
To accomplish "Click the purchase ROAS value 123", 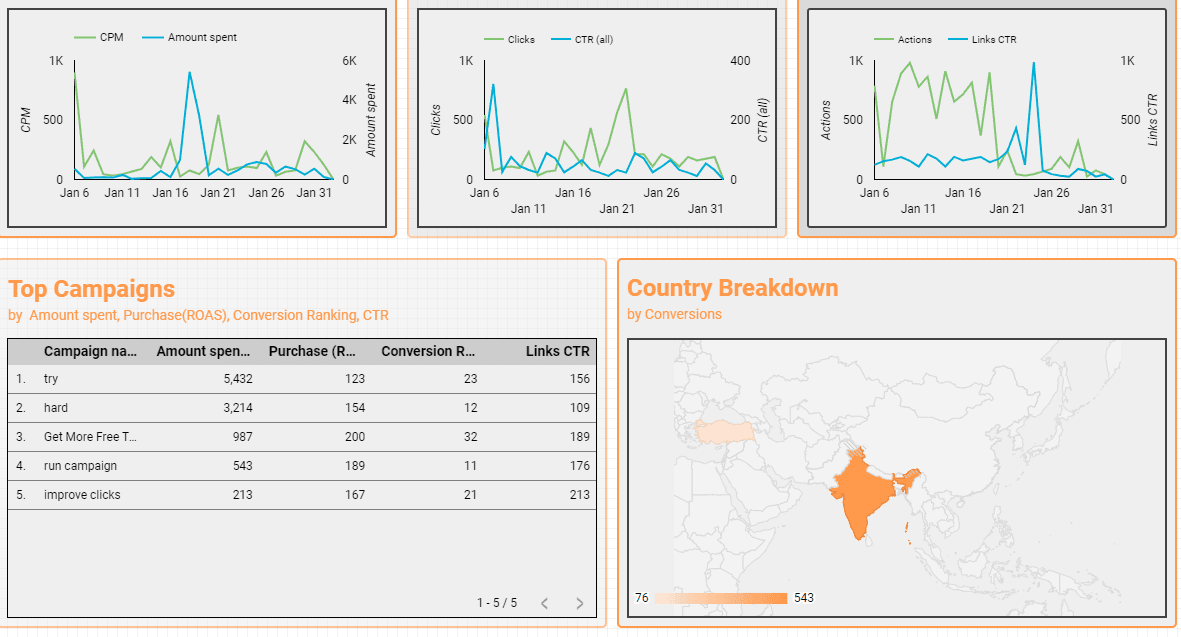I will click(355, 379).
